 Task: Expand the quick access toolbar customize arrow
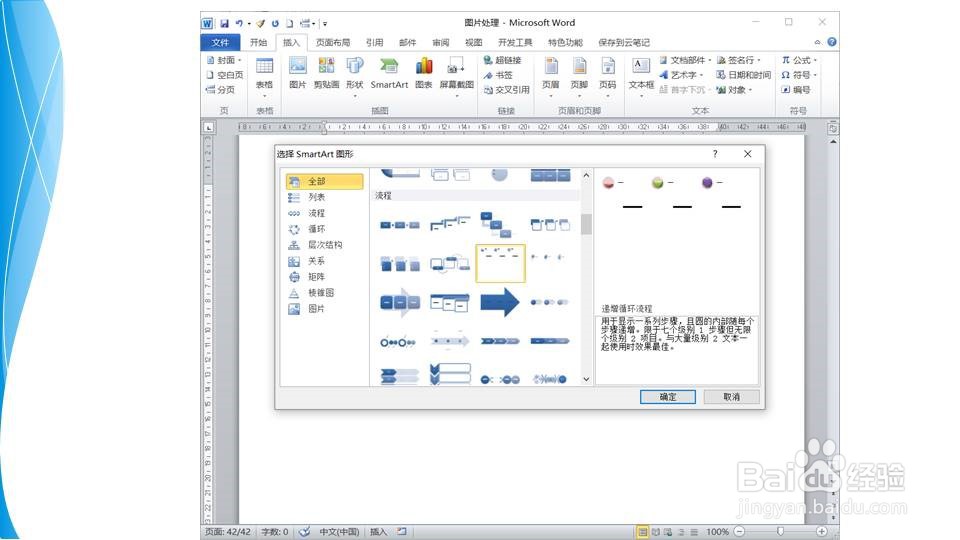(325, 24)
